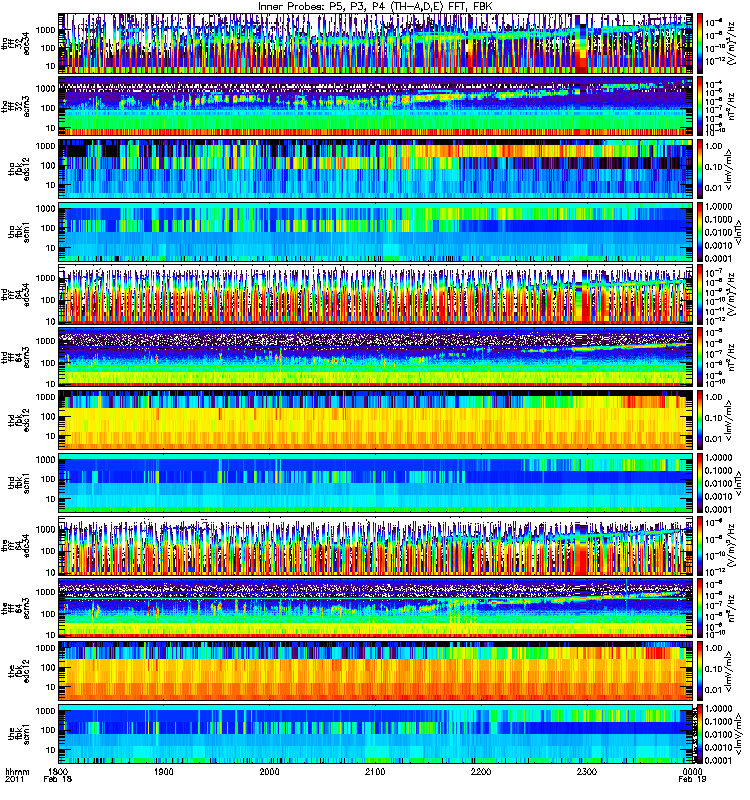Click inside the tha fbk scm1 spectrogram
Screen dimensions: 750x800
[376, 232]
